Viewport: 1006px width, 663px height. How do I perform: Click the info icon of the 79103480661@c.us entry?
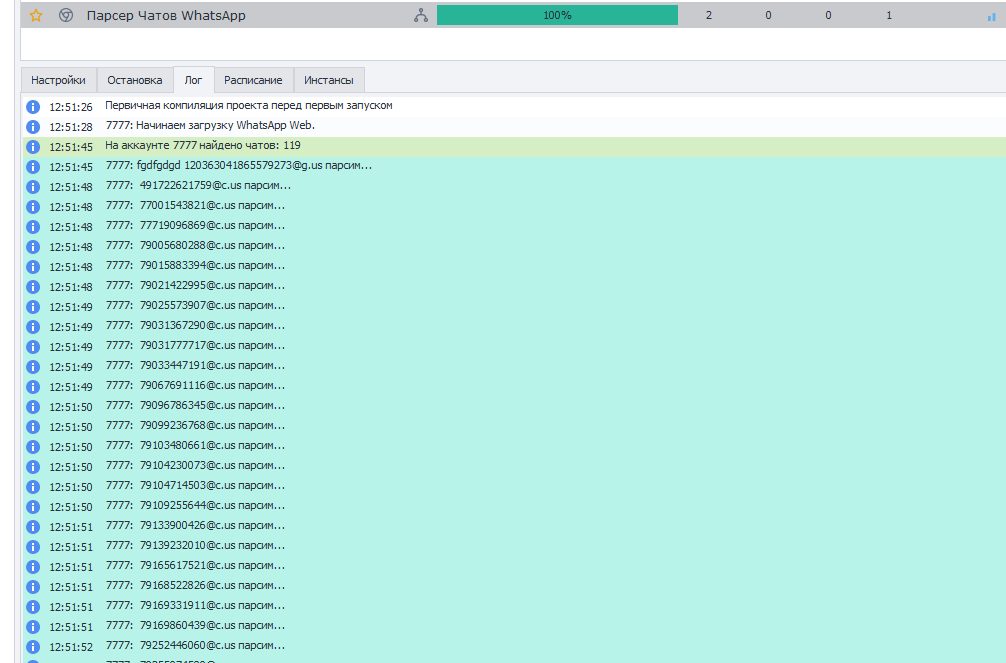[x=33, y=447]
